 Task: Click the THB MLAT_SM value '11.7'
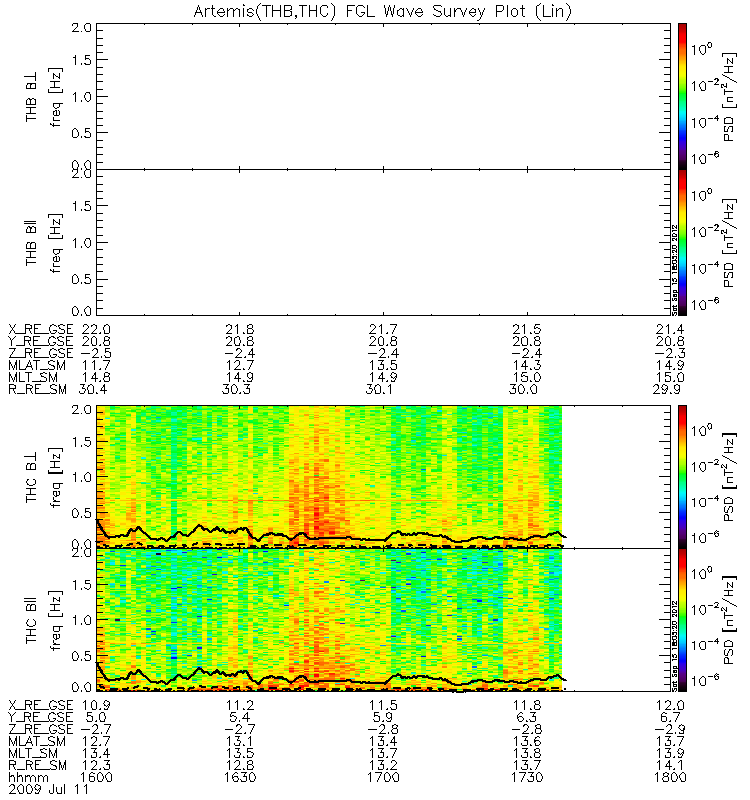point(96,365)
